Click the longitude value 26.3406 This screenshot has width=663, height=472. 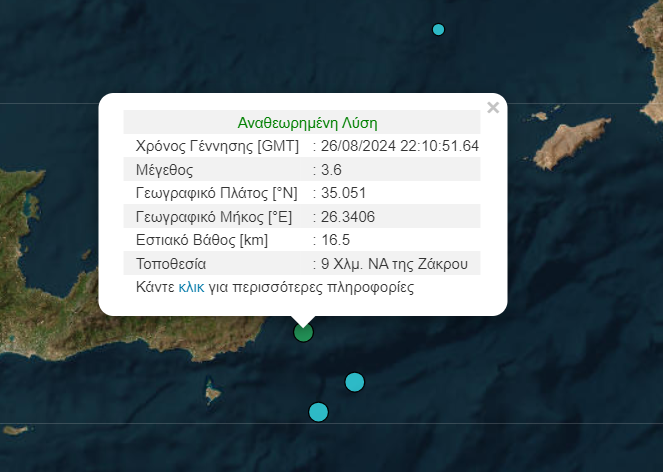point(345,217)
